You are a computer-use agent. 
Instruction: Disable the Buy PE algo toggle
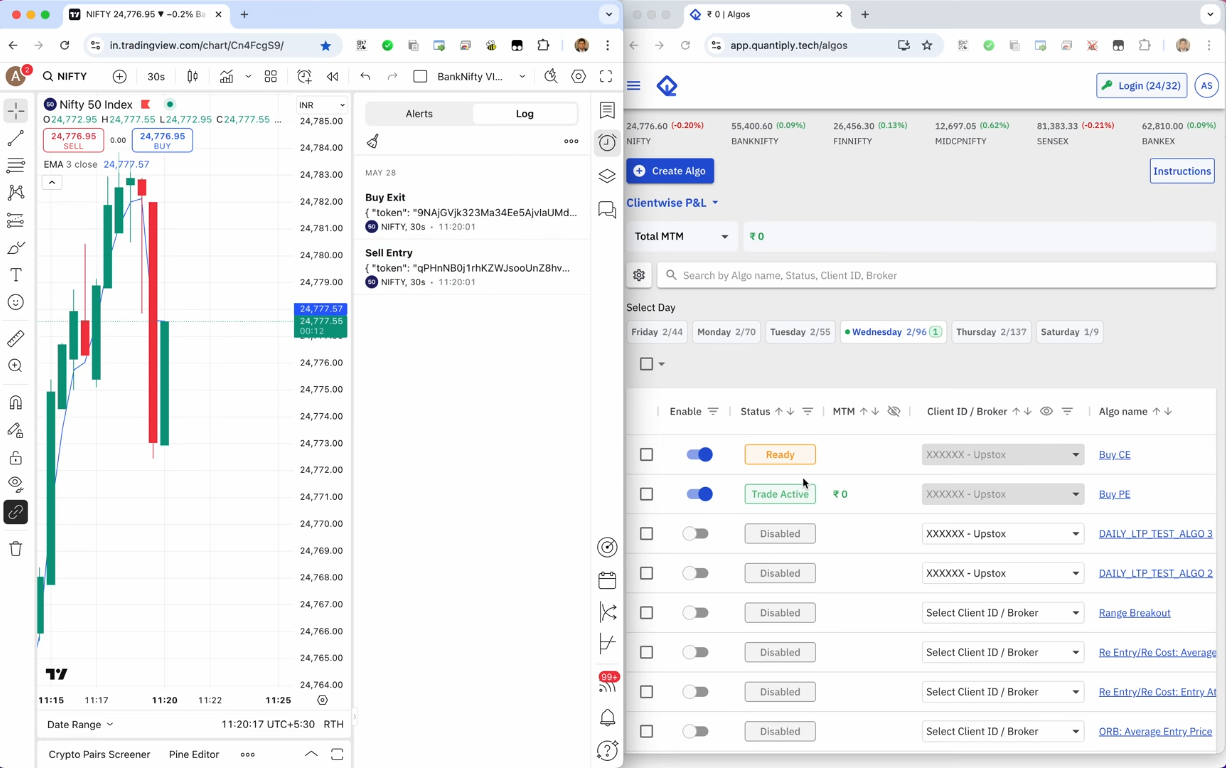(699, 494)
